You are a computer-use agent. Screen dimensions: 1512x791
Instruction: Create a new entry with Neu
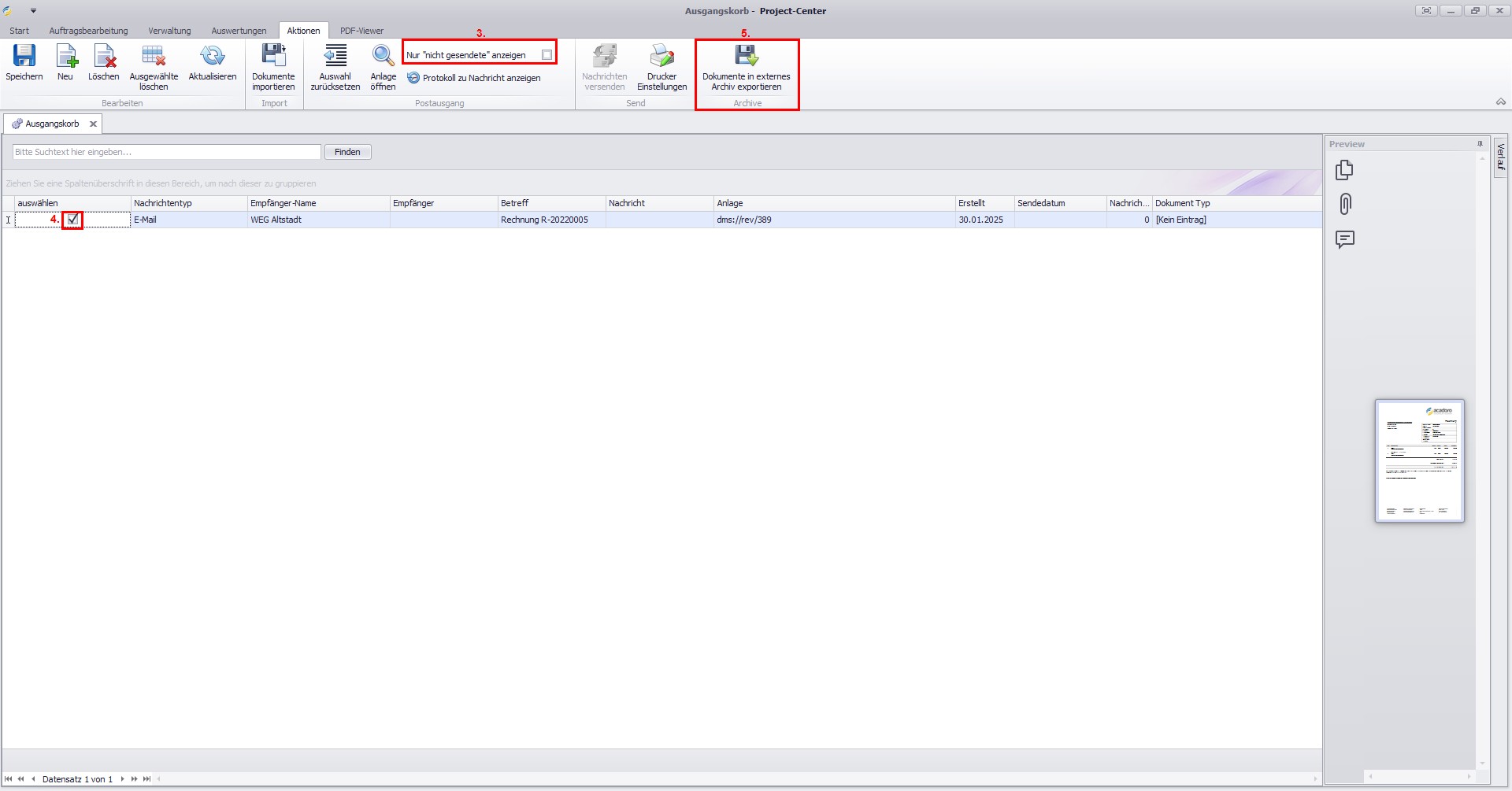click(x=65, y=57)
